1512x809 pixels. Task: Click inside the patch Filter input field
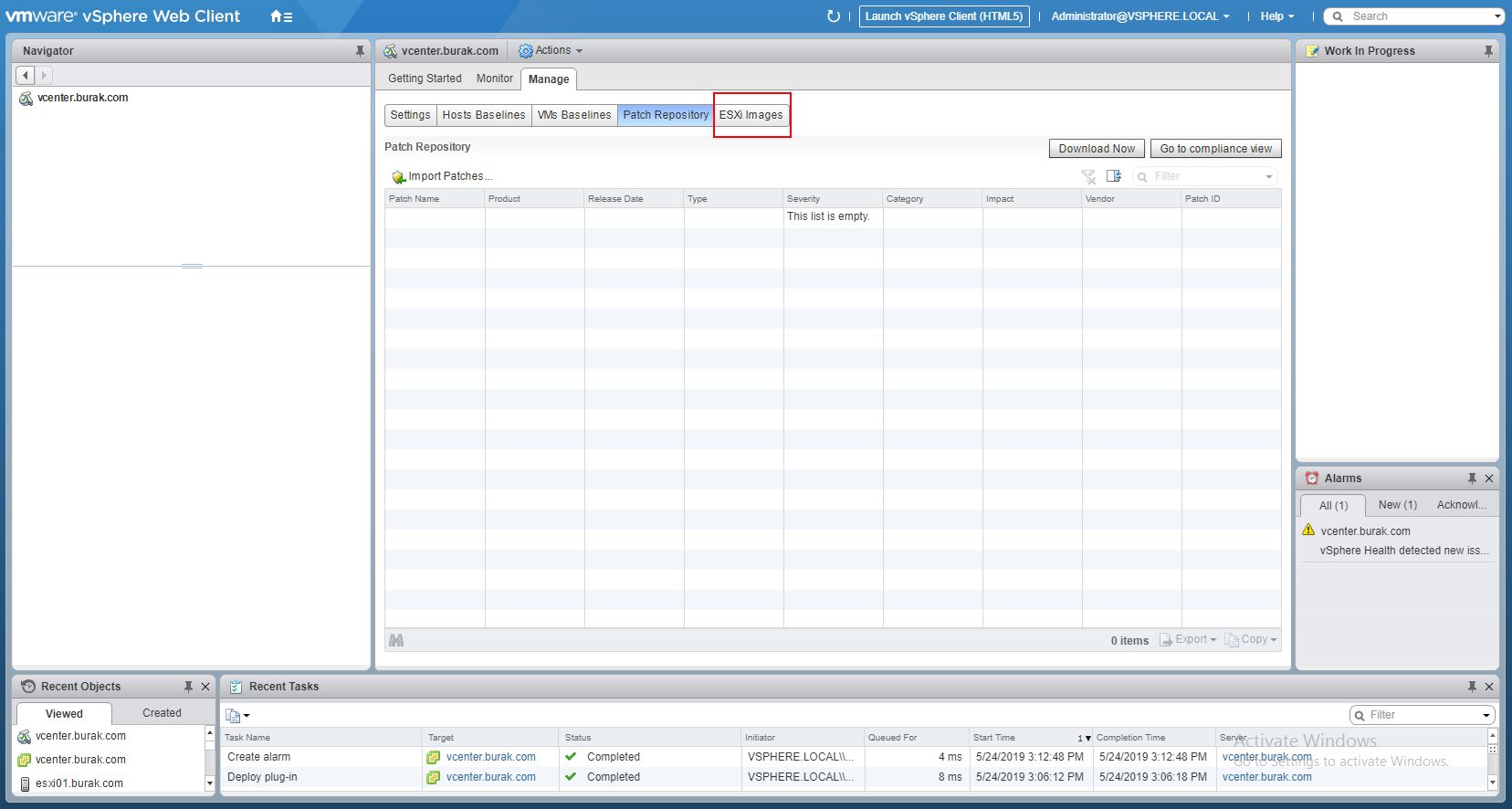pos(1205,176)
